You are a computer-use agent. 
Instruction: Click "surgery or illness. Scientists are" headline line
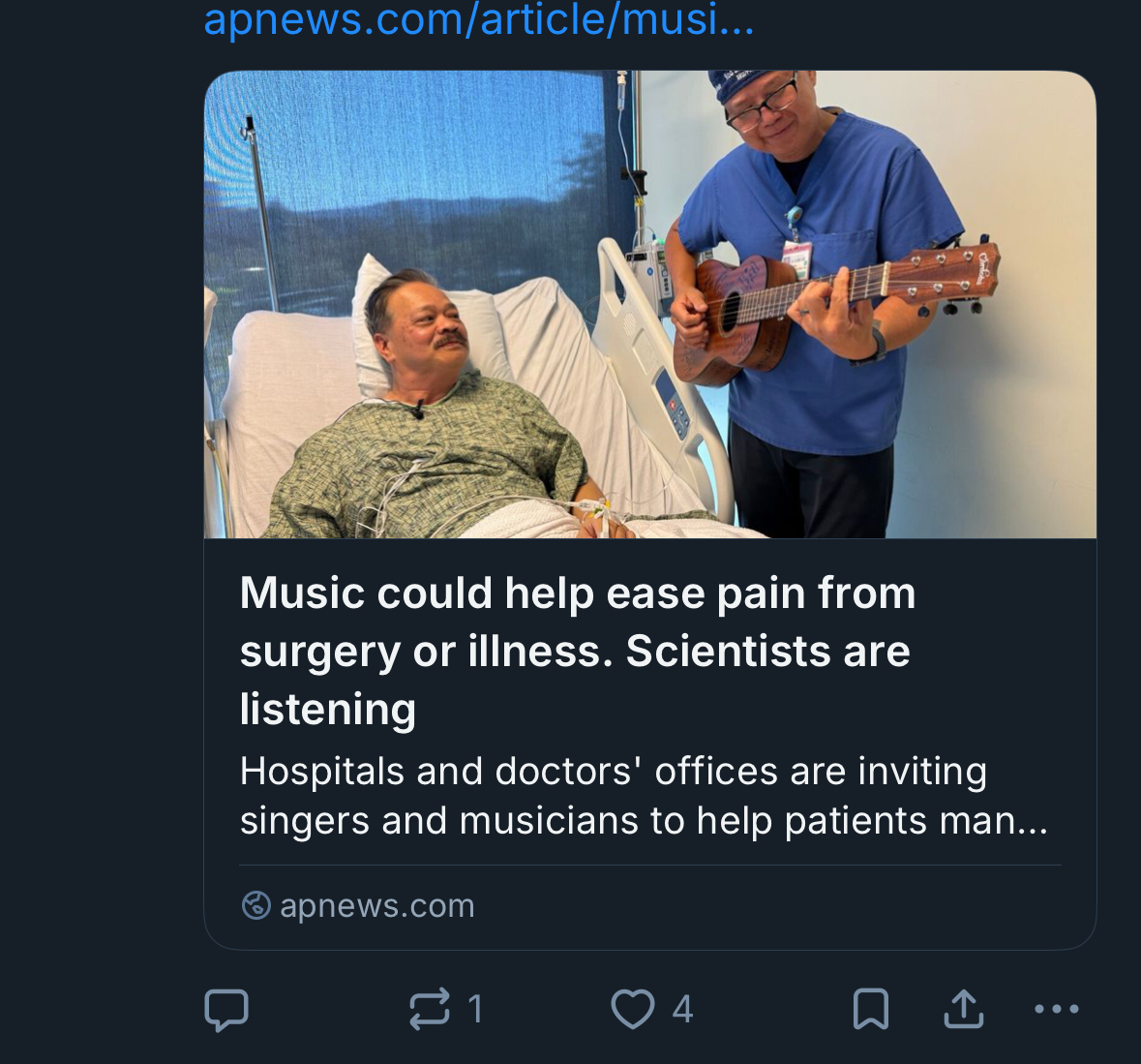575,651
